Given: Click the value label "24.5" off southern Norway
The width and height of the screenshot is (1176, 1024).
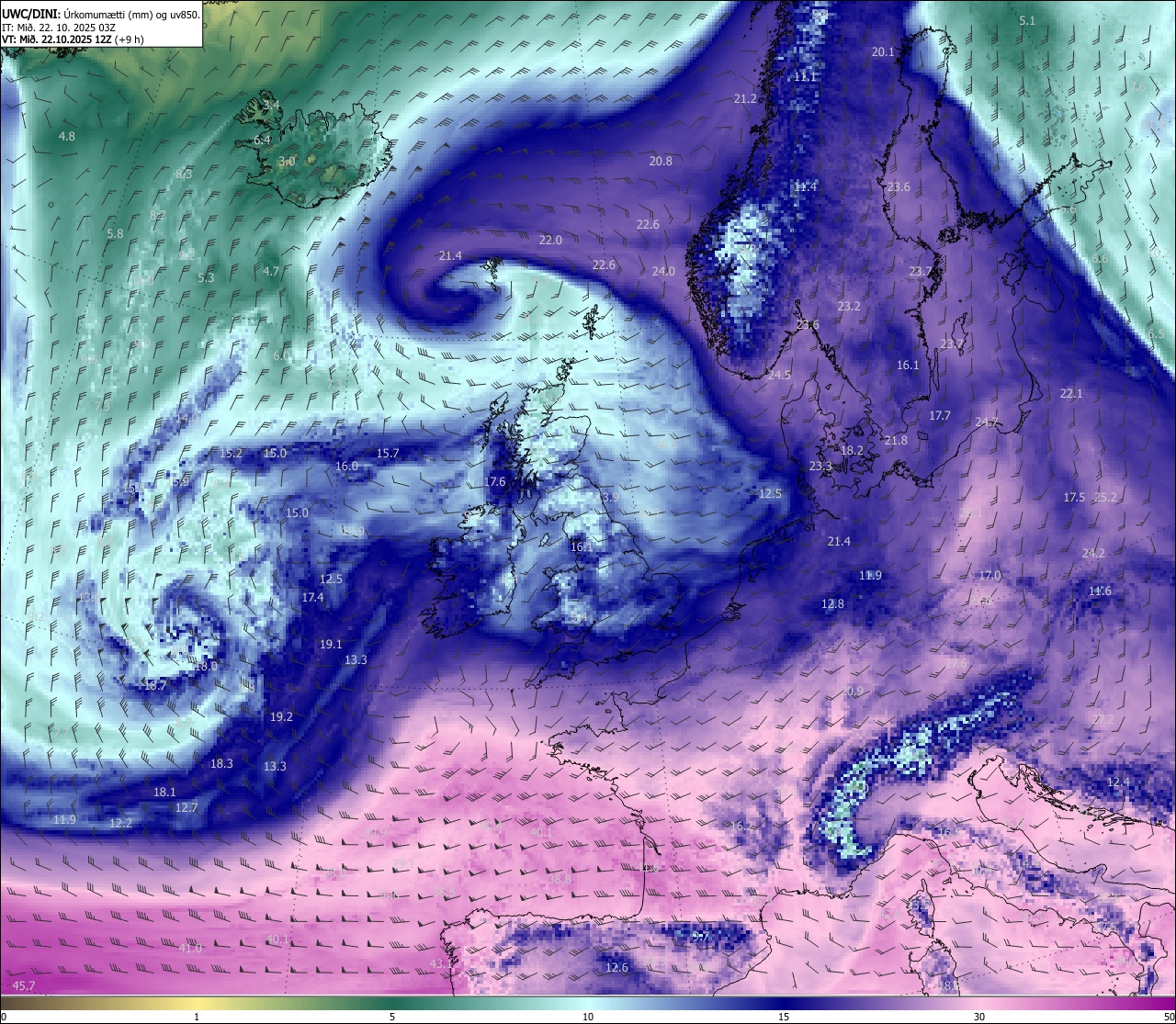Looking at the screenshot, I should (779, 375).
